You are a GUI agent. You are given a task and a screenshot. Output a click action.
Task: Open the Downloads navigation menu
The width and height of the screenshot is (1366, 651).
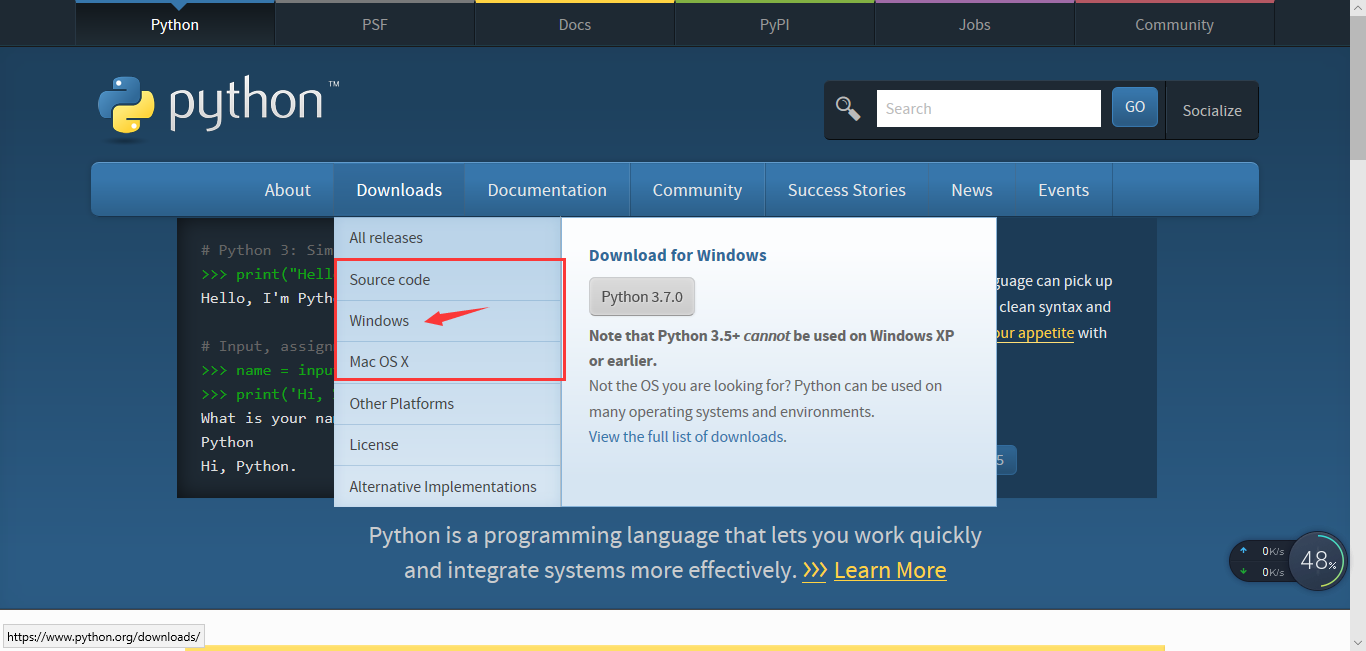[399, 190]
